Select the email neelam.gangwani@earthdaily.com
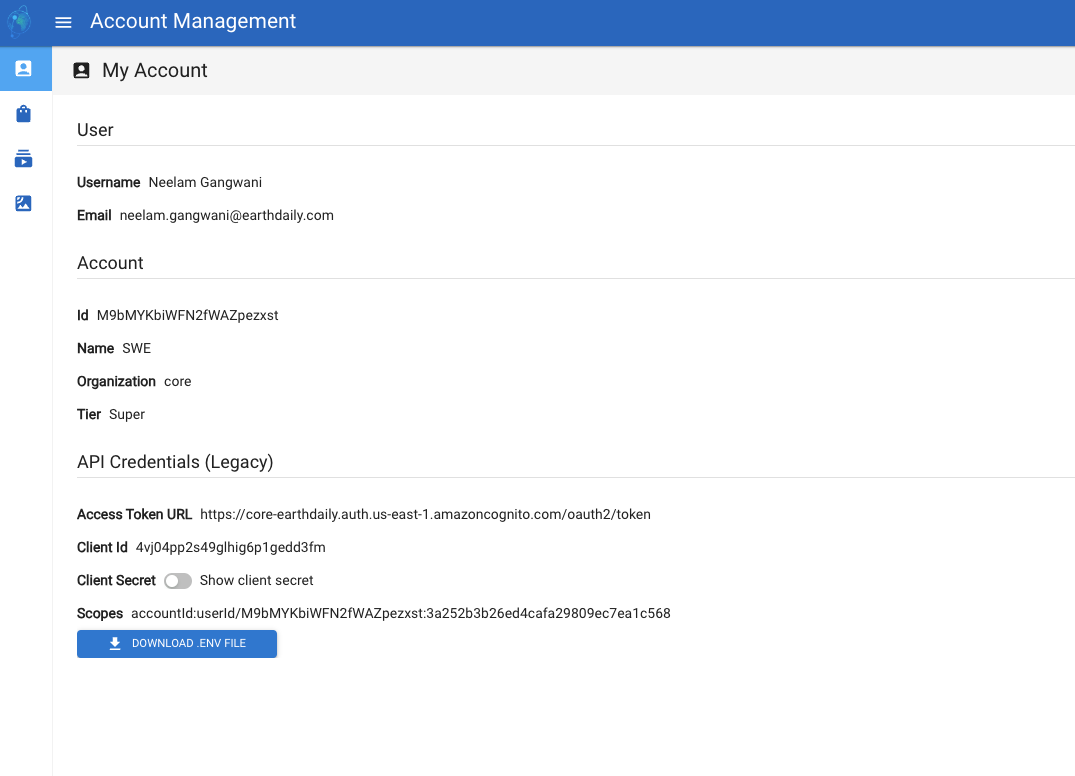The image size is (1075, 776). [x=227, y=215]
